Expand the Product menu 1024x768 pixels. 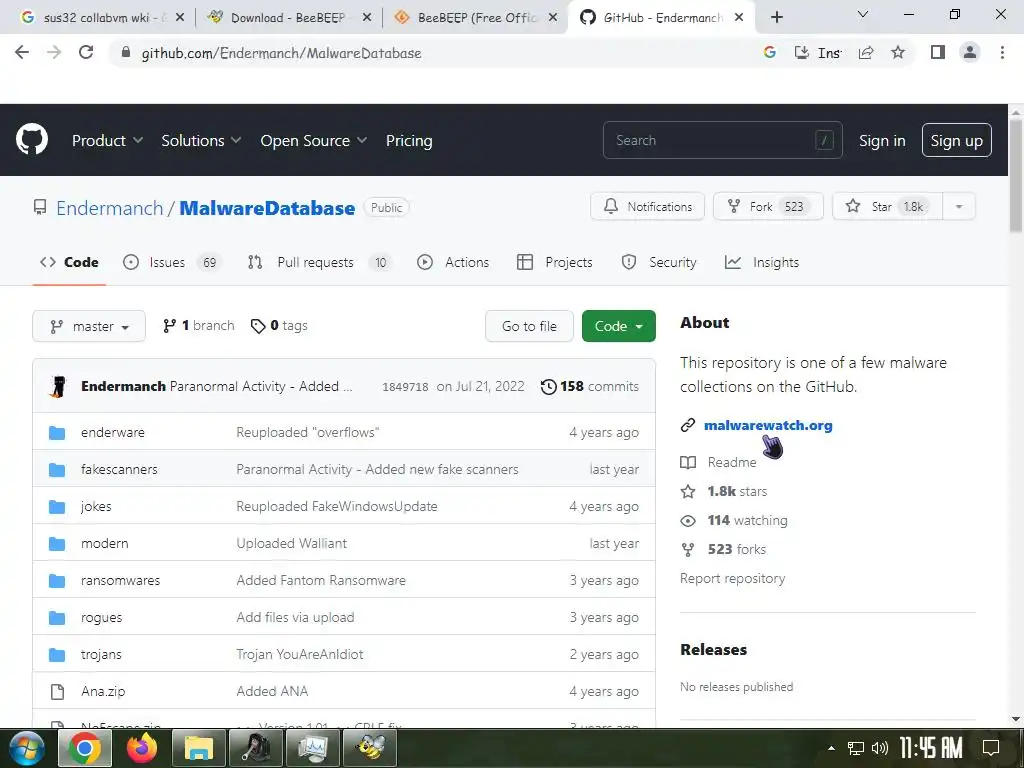coord(107,140)
